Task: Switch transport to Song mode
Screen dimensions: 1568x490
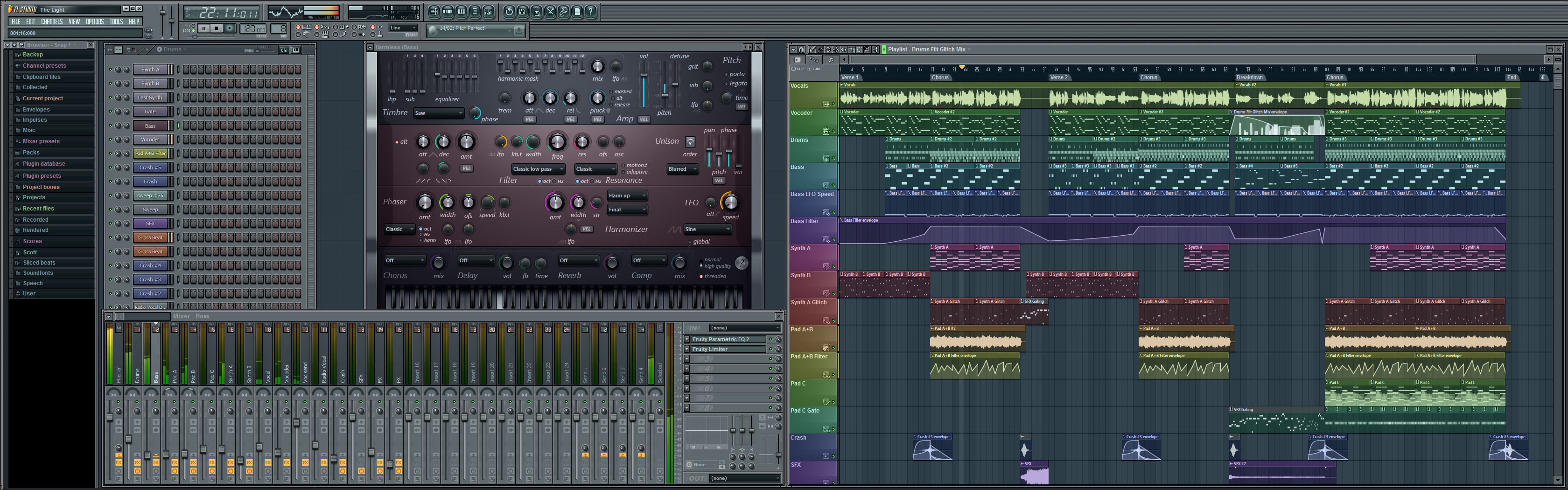Action: coord(194,30)
